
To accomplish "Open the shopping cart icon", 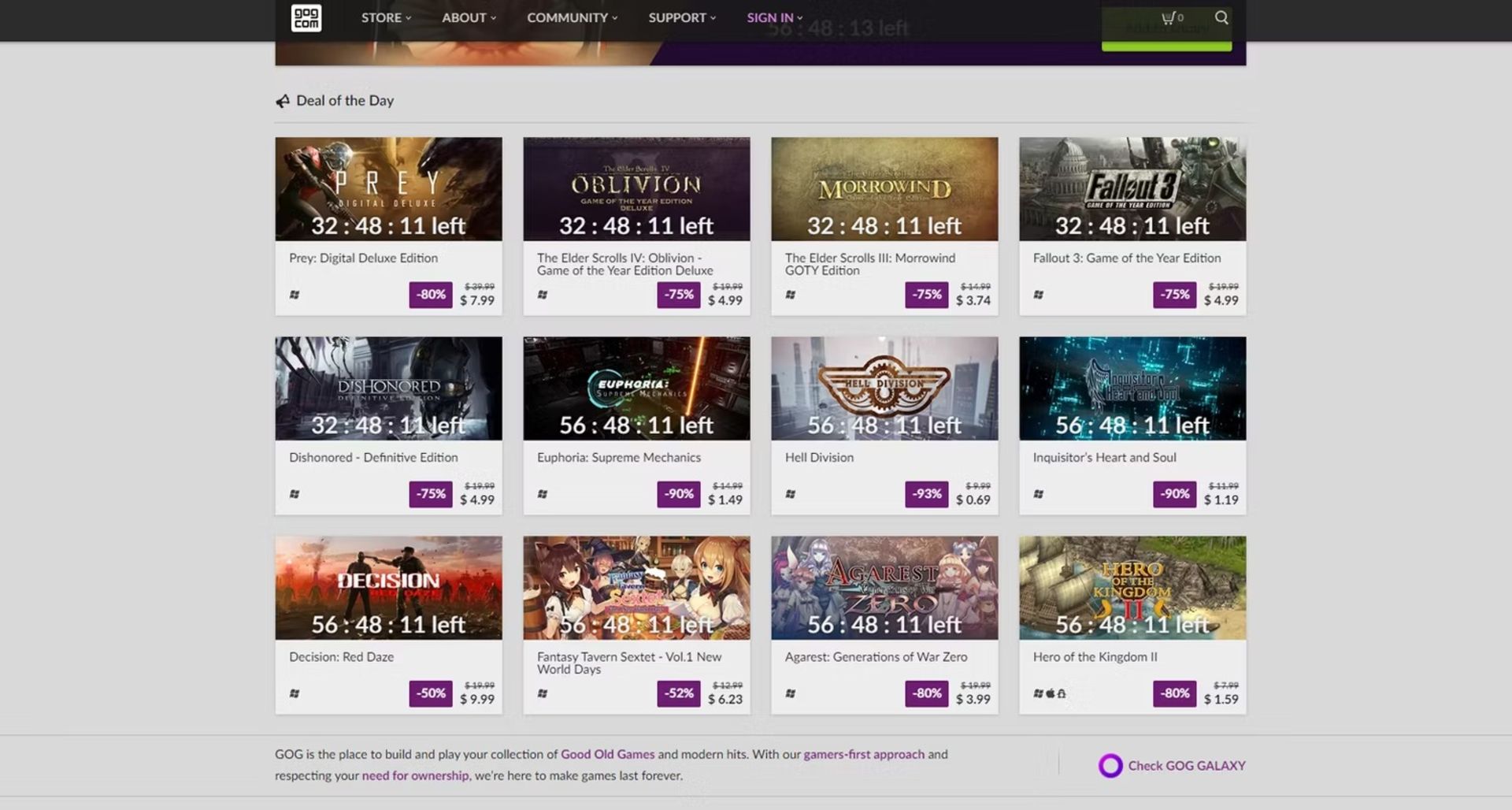I will [1168, 17].
